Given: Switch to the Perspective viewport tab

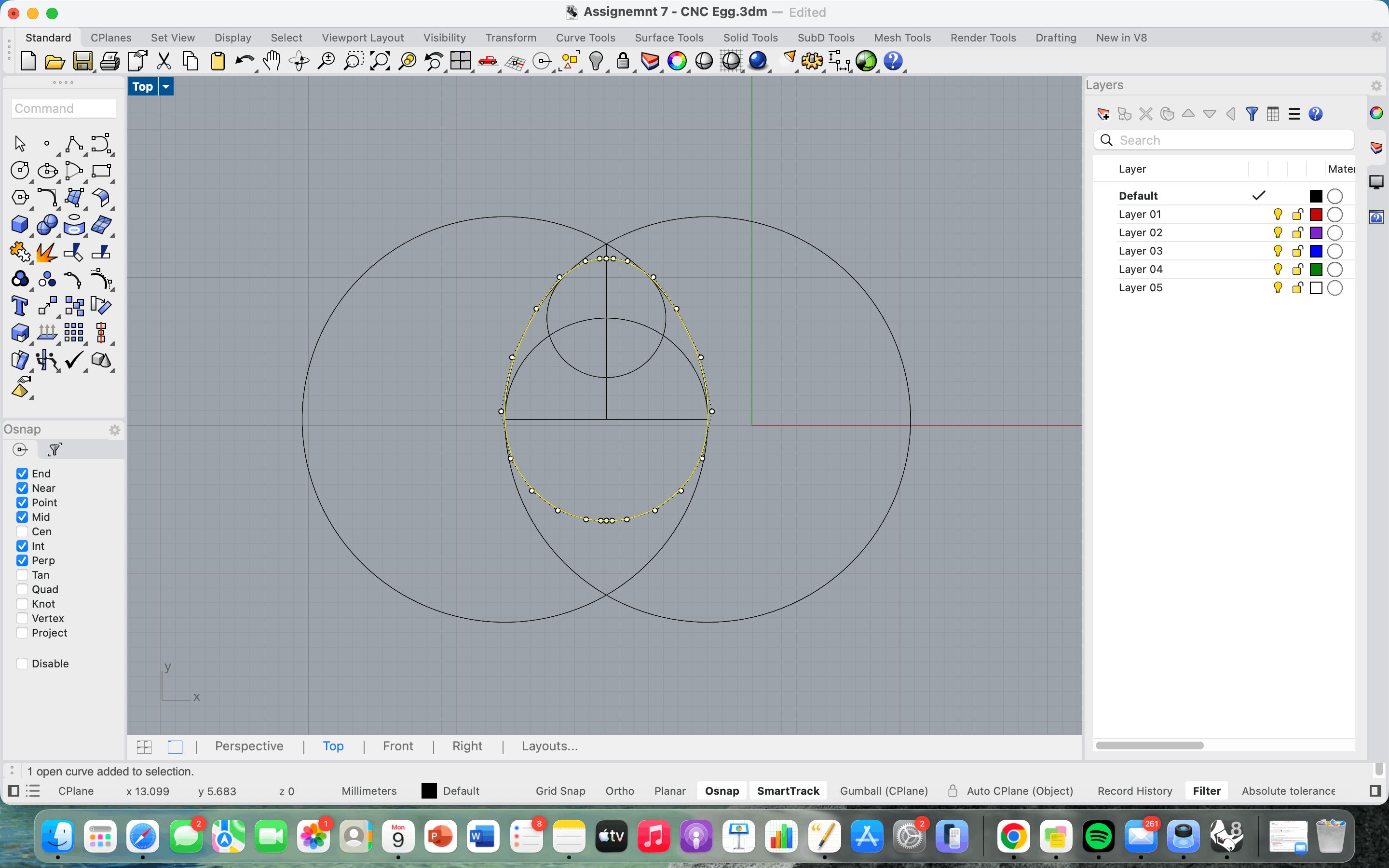Looking at the screenshot, I should [x=249, y=746].
